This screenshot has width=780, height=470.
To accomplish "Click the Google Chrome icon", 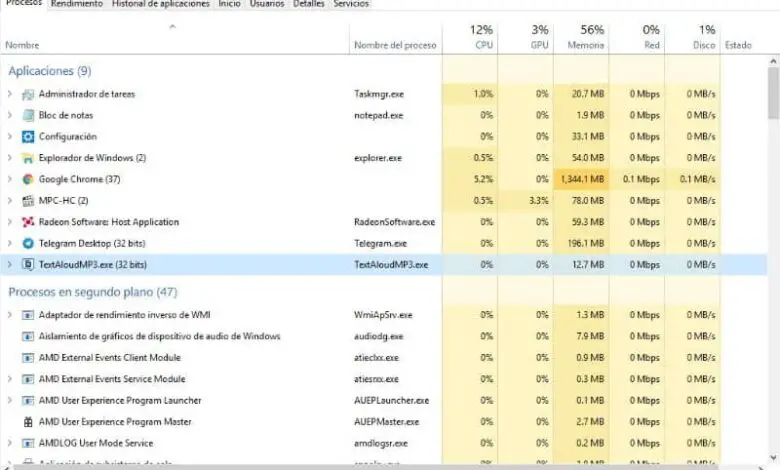I will (x=28, y=180).
